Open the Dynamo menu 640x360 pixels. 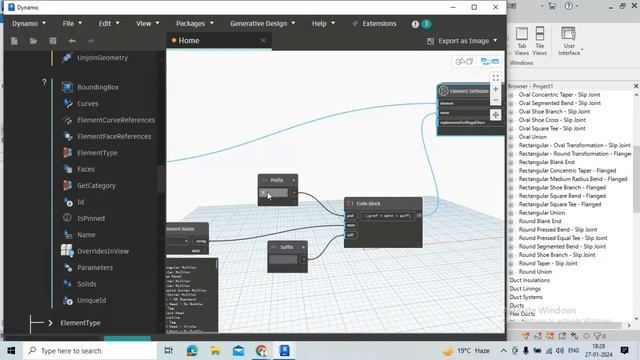tap(29, 24)
